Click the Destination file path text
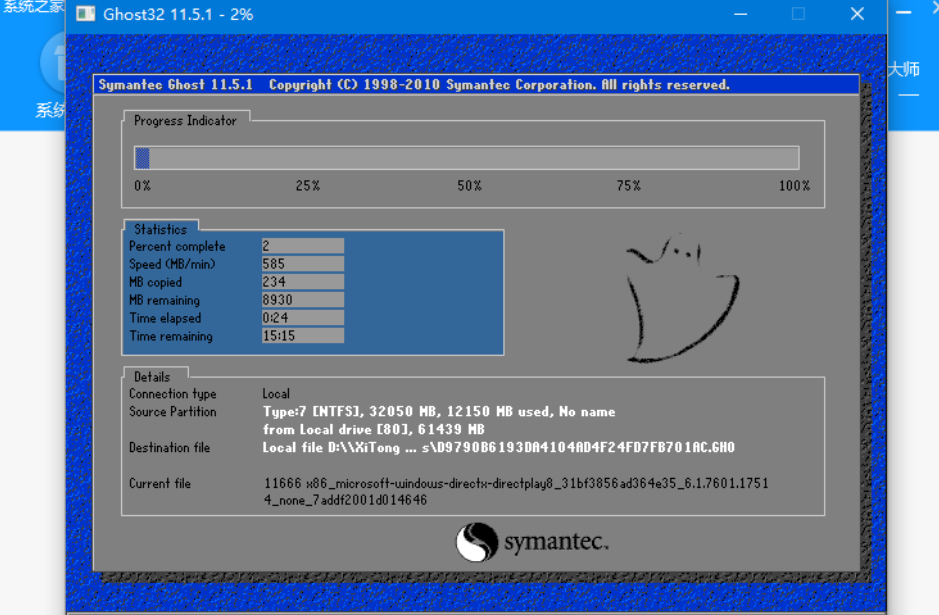The width and height of the screenshot is (939, 615). (498, 448)
